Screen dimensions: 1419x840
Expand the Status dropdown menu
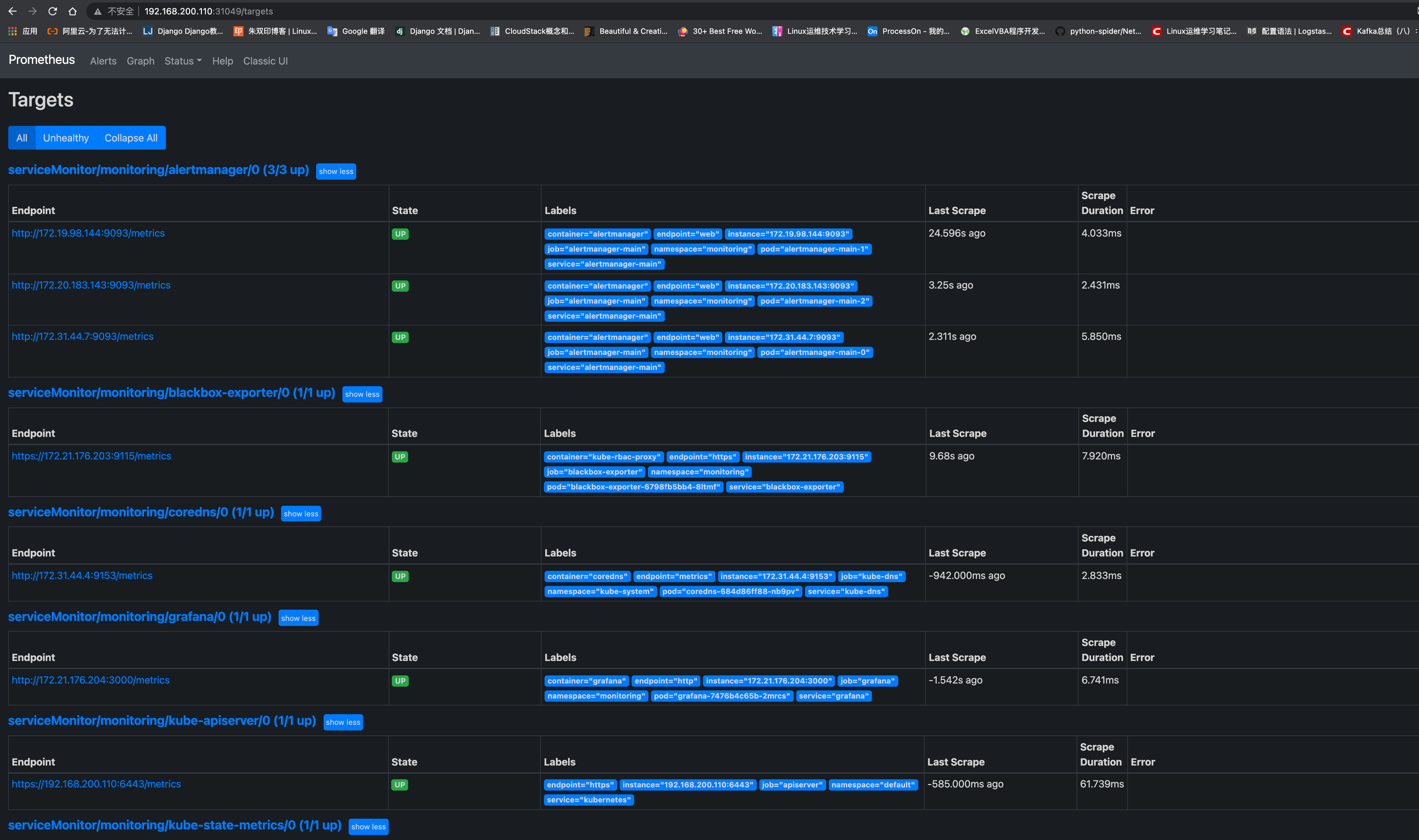click(183, 61)
